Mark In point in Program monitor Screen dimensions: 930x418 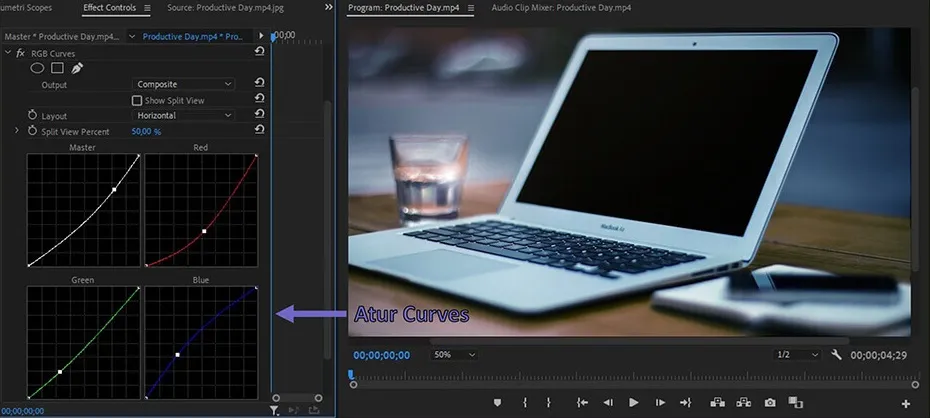coord(525,403)
